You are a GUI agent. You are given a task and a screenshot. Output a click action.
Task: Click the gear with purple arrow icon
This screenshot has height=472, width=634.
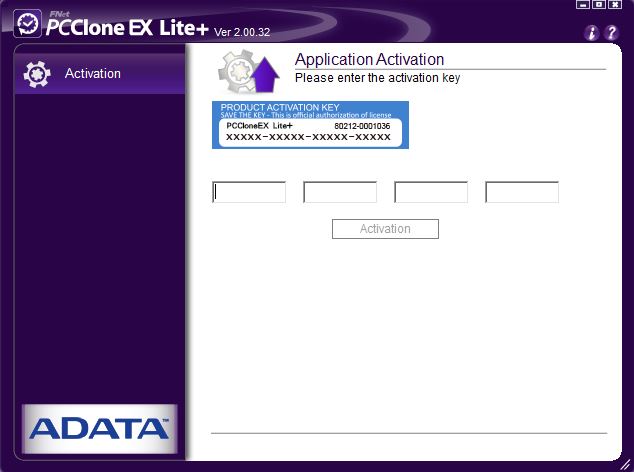249,71
